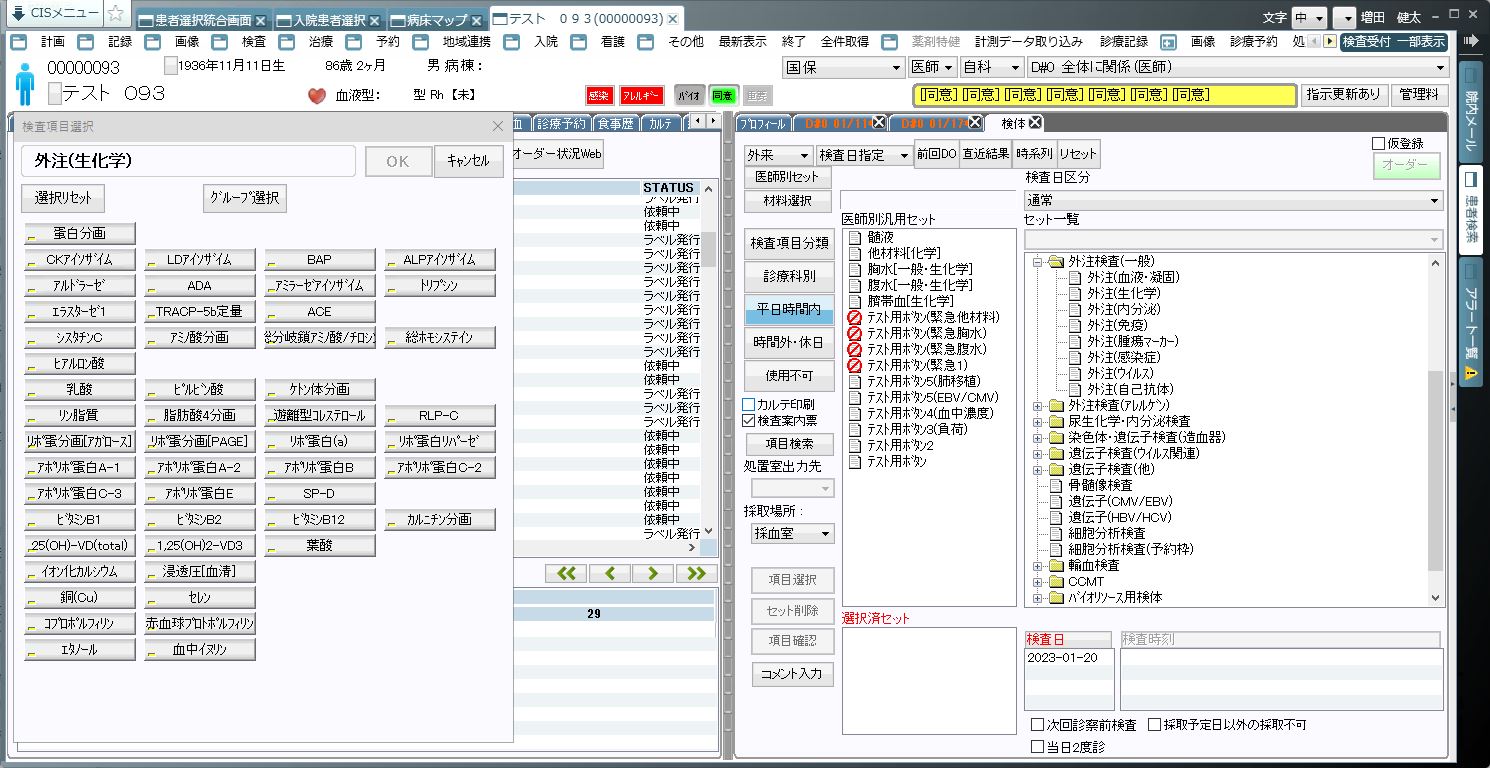Image resolution: width=1490 pixels, height=768 pixels.
Task: Open the 検査日指定 dropdown
Action: tap(864, 155)
